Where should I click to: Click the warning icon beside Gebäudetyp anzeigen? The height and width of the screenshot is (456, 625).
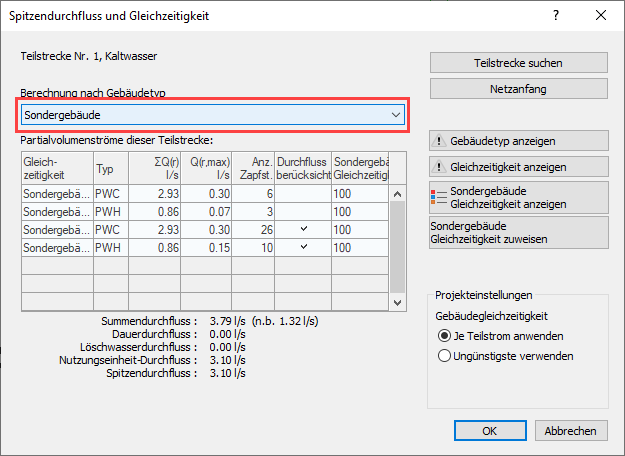click(x=439, y=141)
